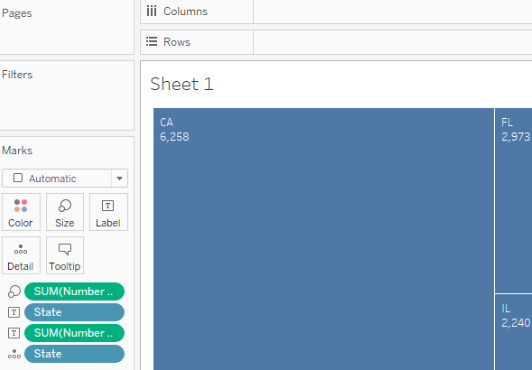Select the FL treemap tile
The height and width of the screenshot is (370, 532).
[514, 200]
